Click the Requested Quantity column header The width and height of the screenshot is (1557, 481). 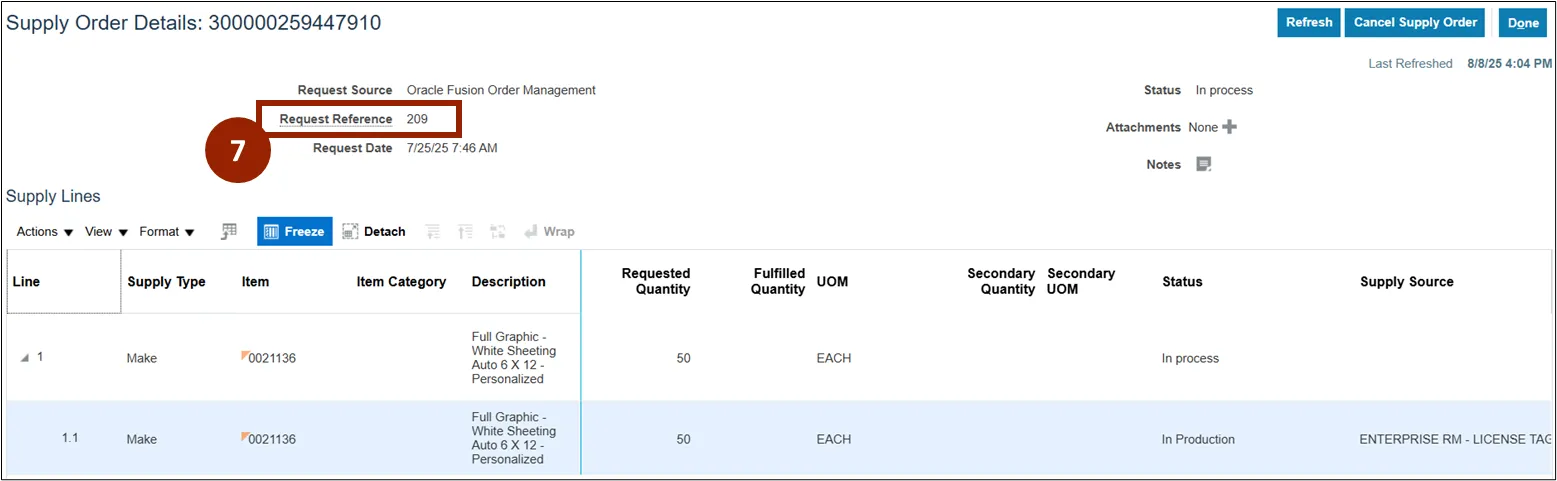(x=655, y=281)
